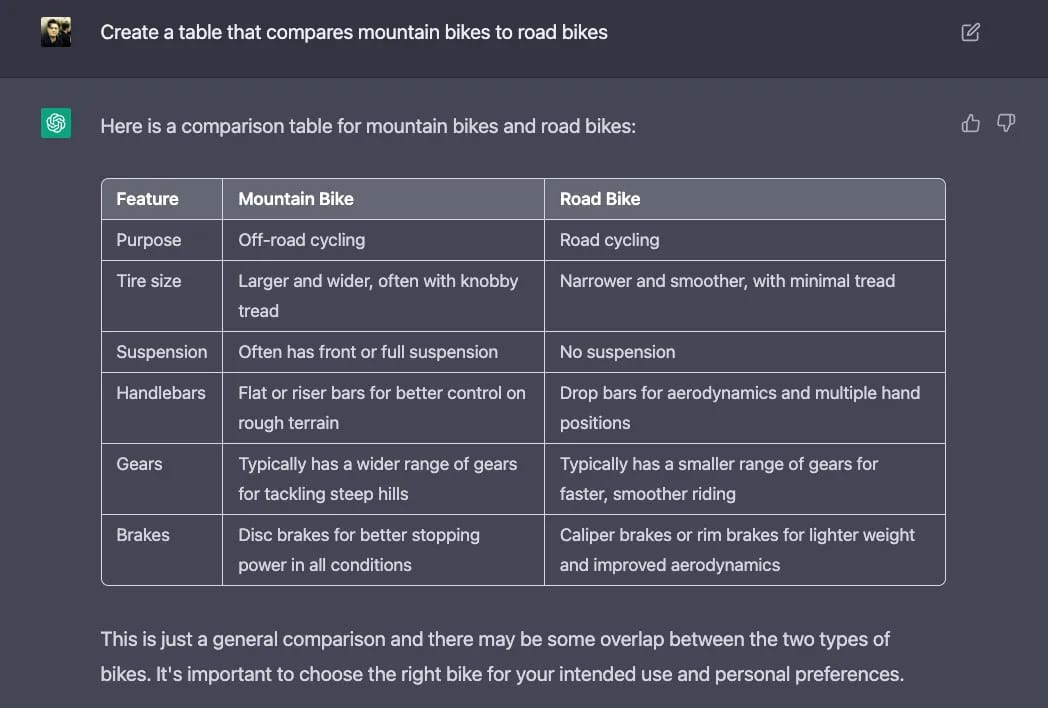Click the Gears row label
This screenshot has height=708, width=1048.
point(139,464)
